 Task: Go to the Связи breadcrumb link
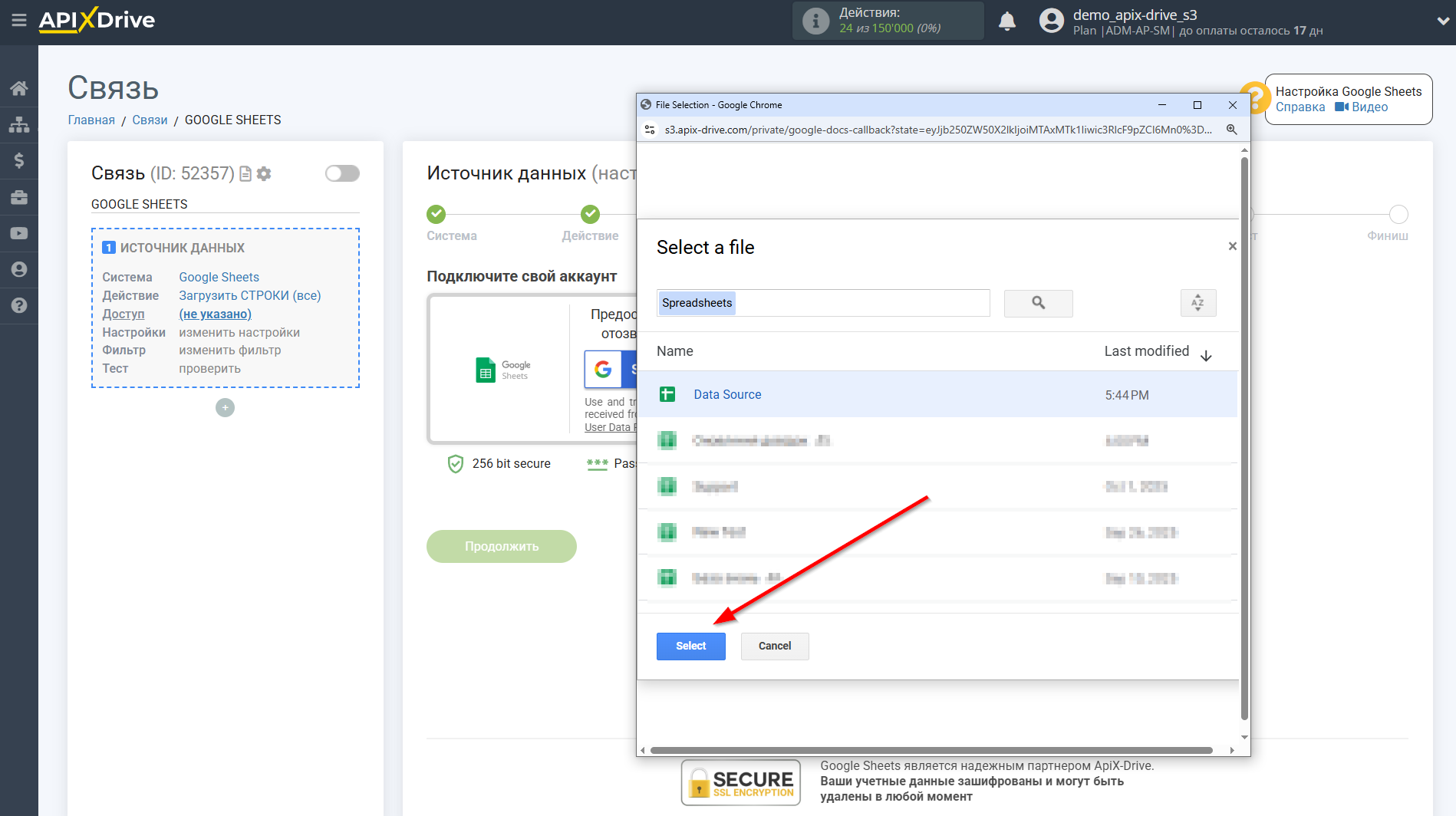(x=150, y=120)
